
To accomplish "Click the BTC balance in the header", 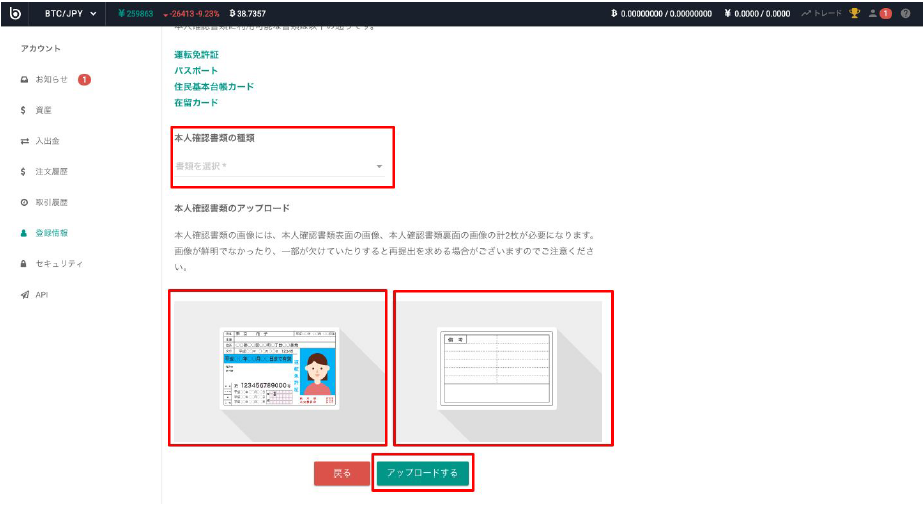I will click(662, 14).
